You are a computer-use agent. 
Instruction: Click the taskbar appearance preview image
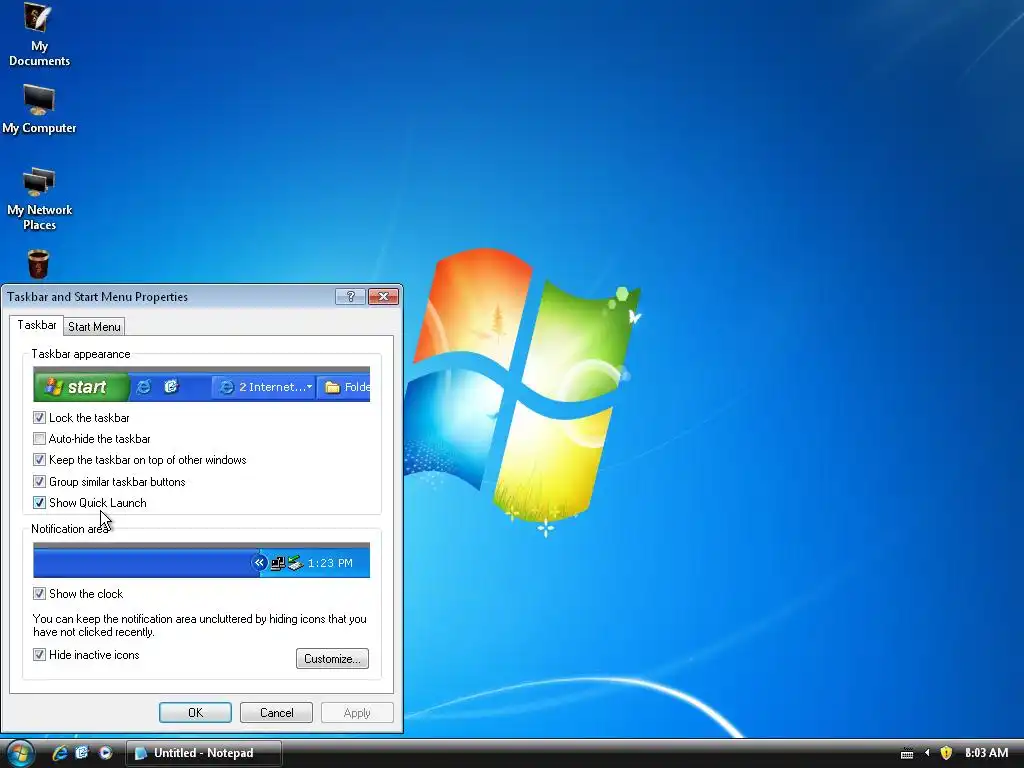[x=201, y=384]
